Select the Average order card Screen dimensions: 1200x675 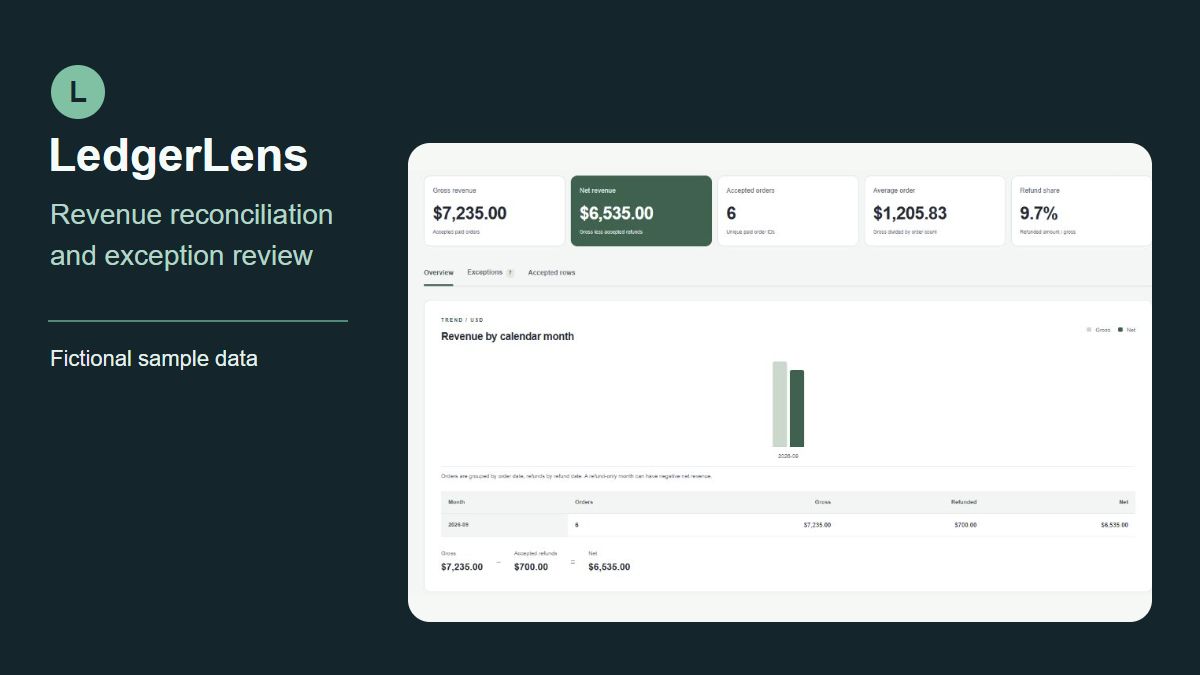935,211
